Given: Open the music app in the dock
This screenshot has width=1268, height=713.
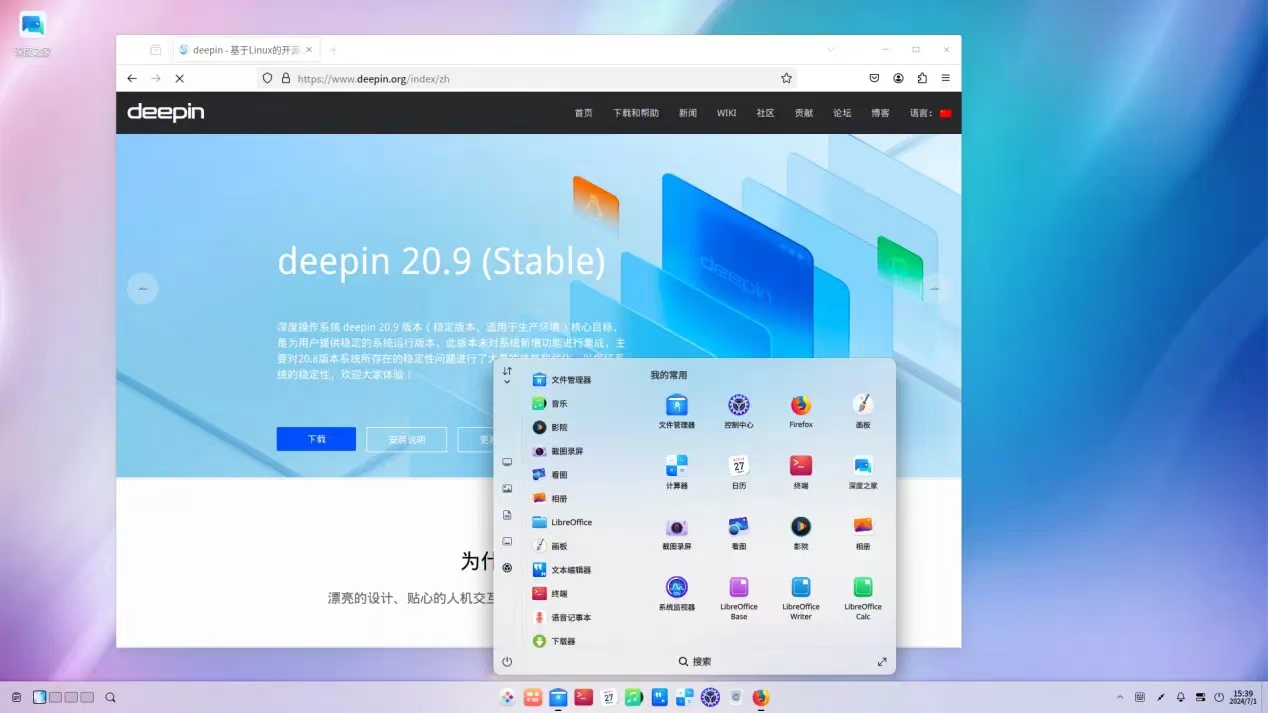Looking at the screenshot, I should pos(634,698).
